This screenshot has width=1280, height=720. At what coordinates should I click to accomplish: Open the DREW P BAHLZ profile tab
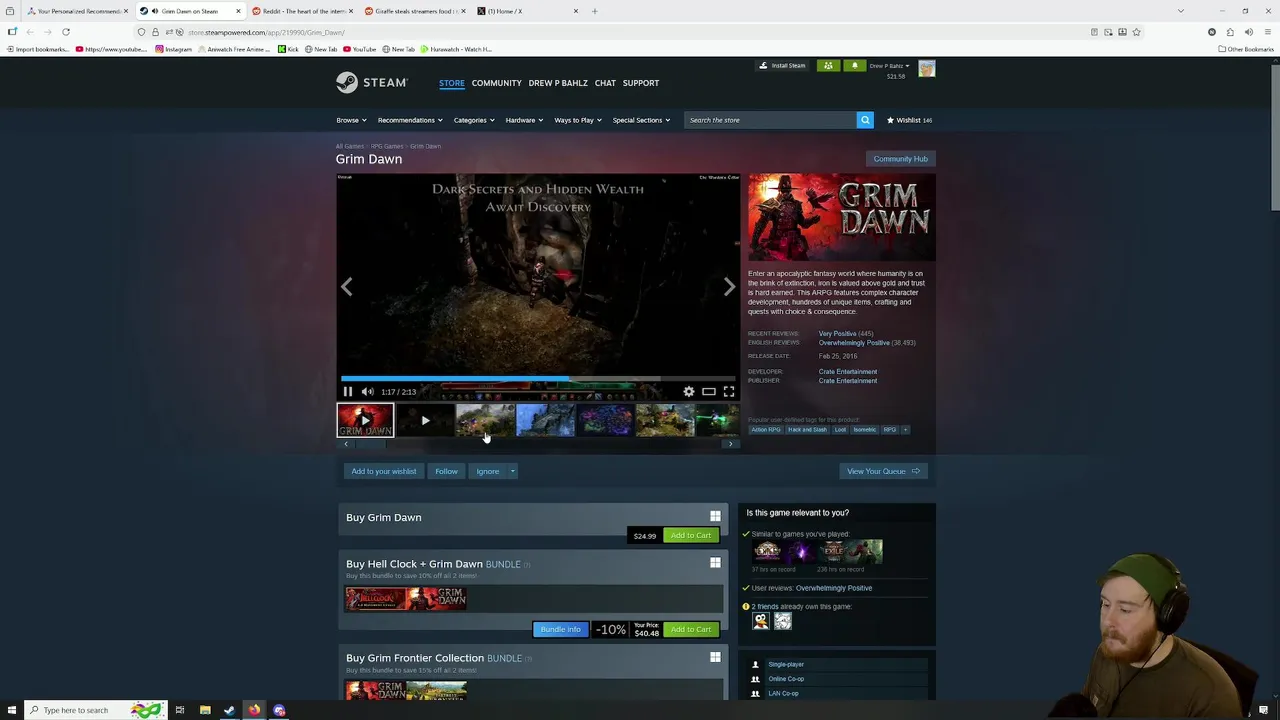(558, 83)
